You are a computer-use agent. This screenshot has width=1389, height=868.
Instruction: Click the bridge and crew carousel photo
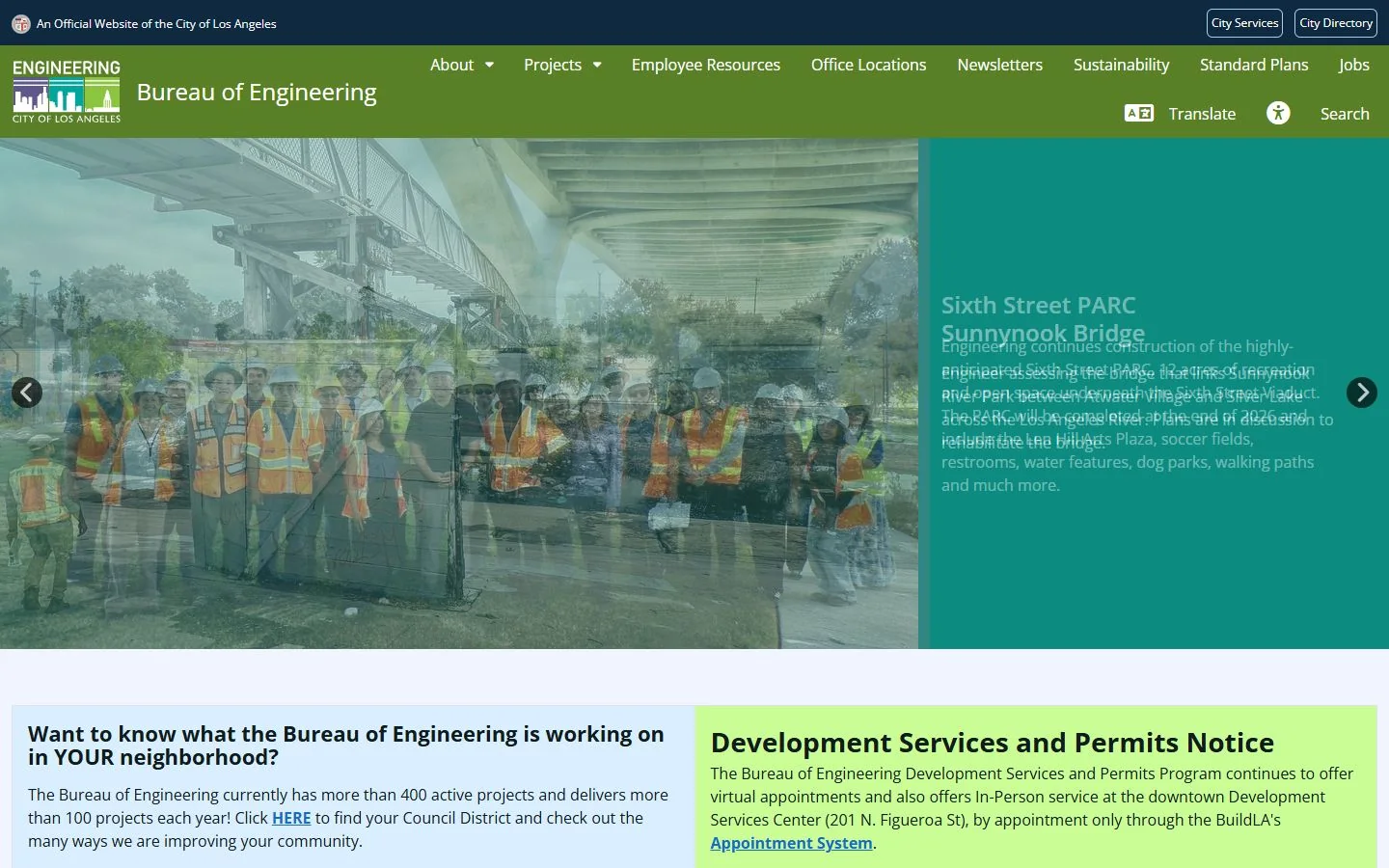click(459, 393)
